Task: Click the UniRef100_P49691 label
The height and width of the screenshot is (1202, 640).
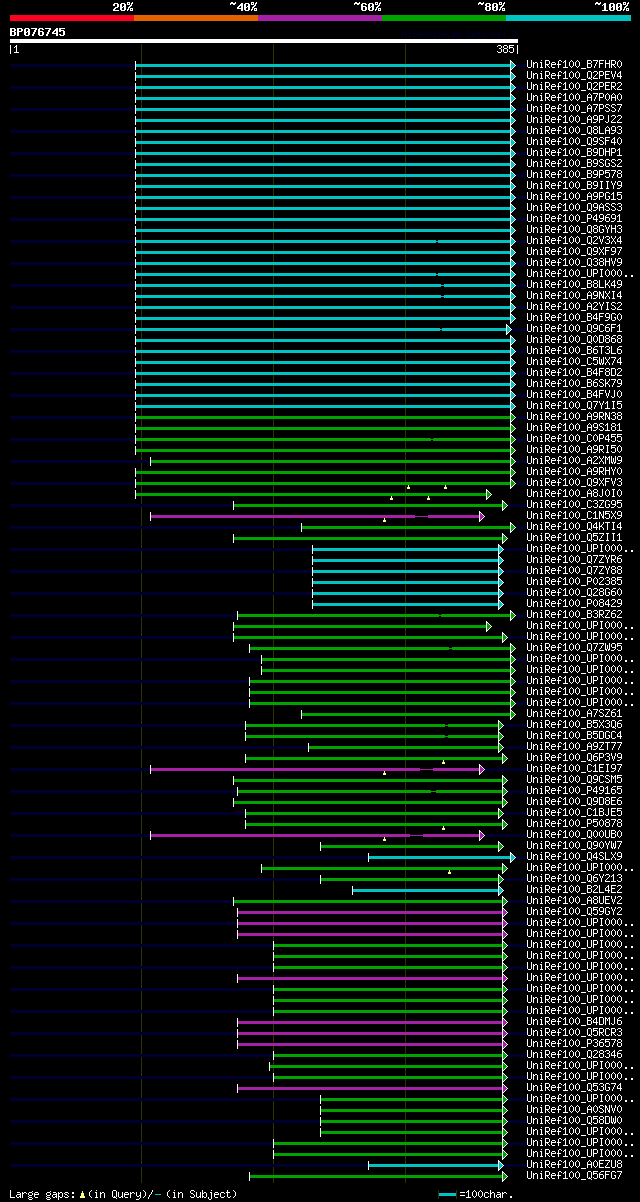Action: coord(574,218)
